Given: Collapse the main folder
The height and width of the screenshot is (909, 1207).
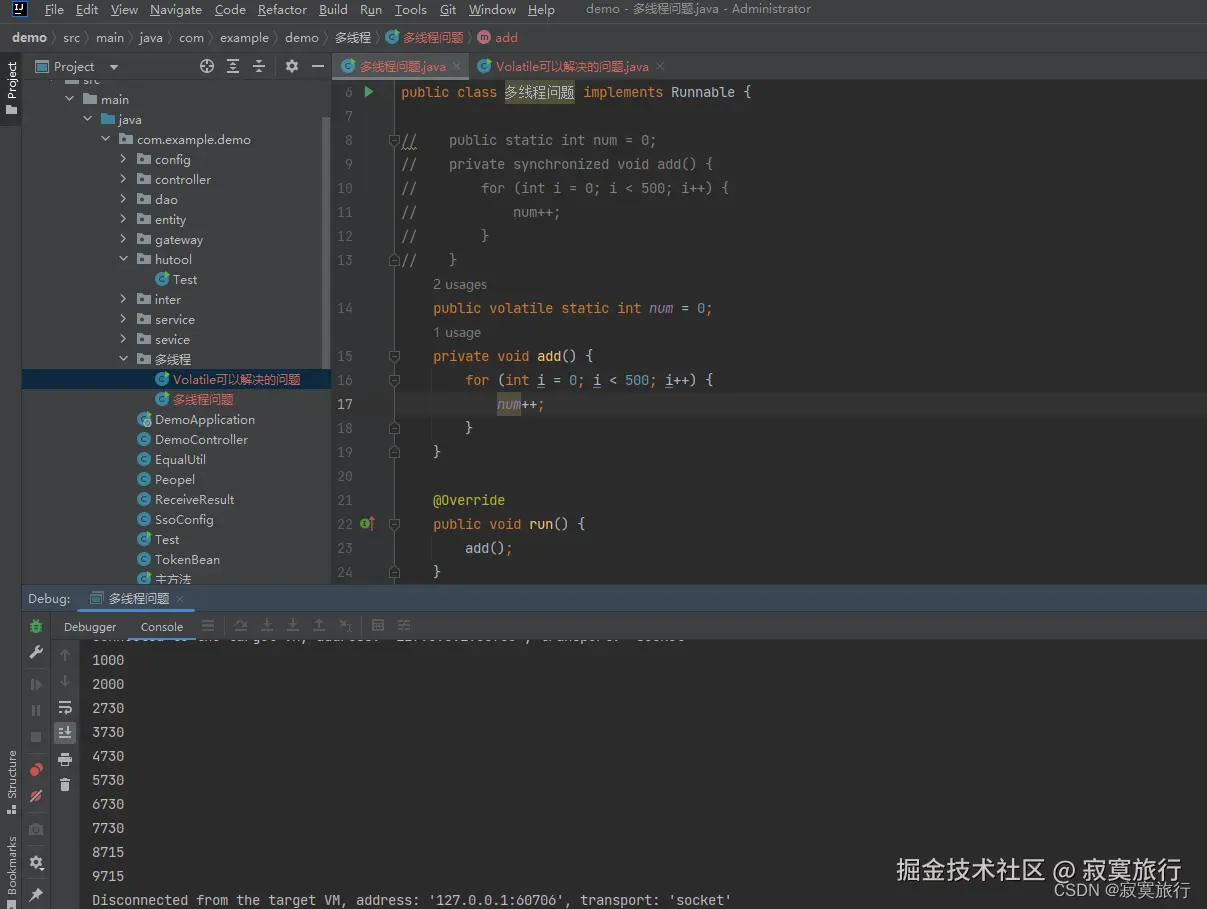Looking at the screenshot, I should [70, 99].
